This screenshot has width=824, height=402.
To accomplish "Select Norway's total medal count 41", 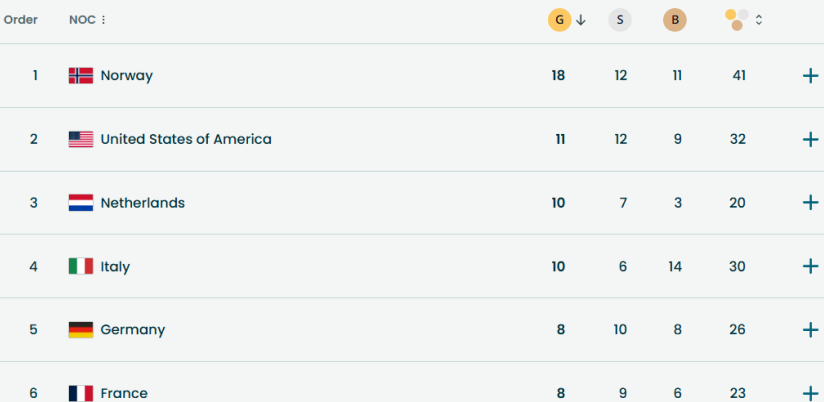I will tap(738, 75).
